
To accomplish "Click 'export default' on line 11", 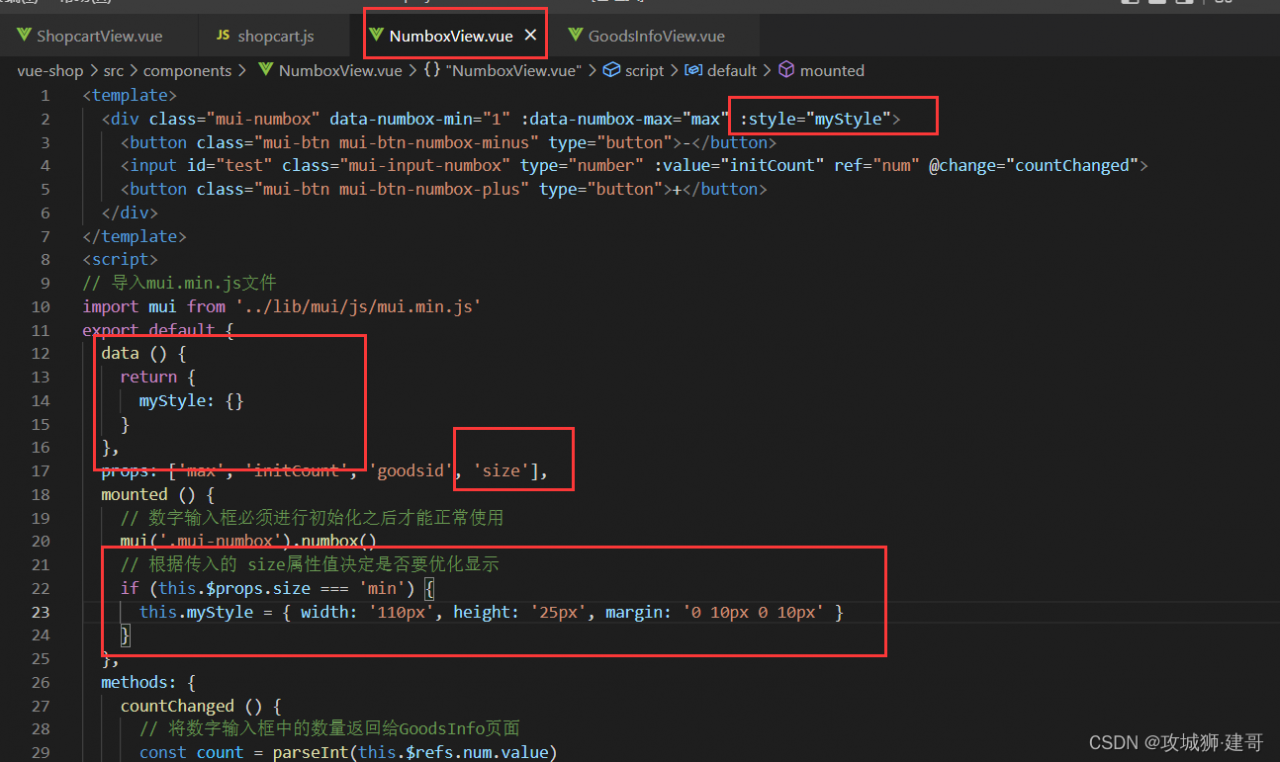I will click(148, 330).
